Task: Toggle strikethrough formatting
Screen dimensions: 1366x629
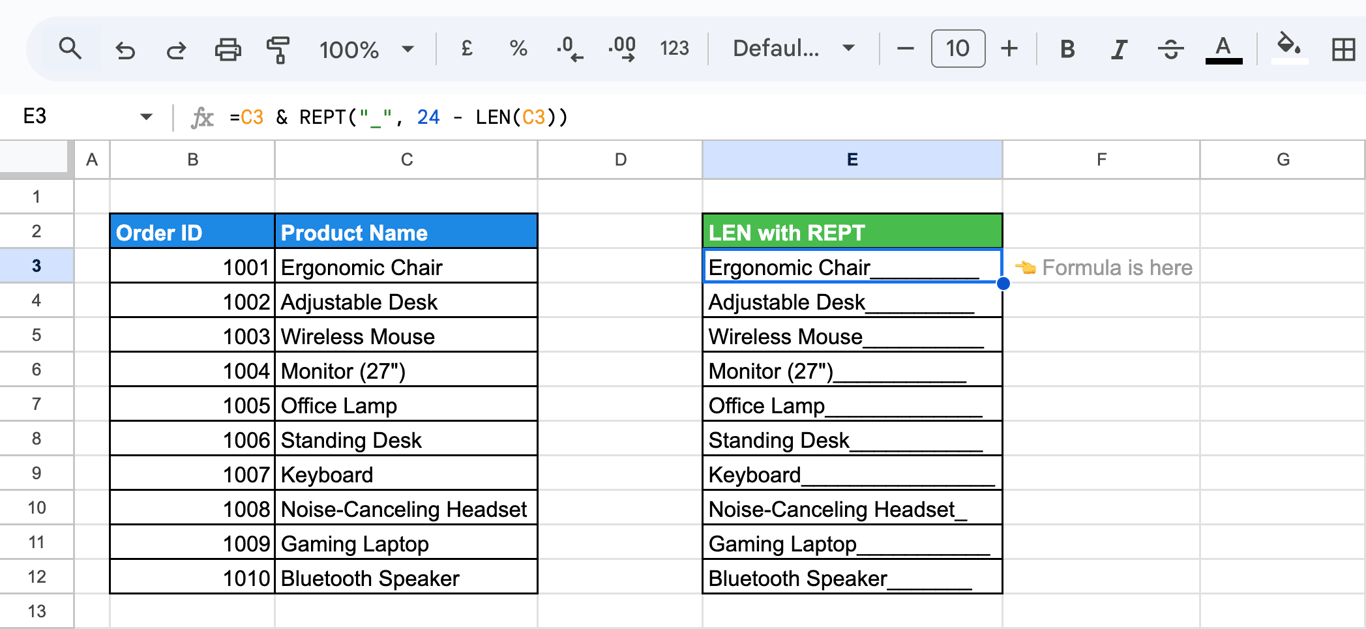Action: pyautogui.click(x=1171, y=49)
